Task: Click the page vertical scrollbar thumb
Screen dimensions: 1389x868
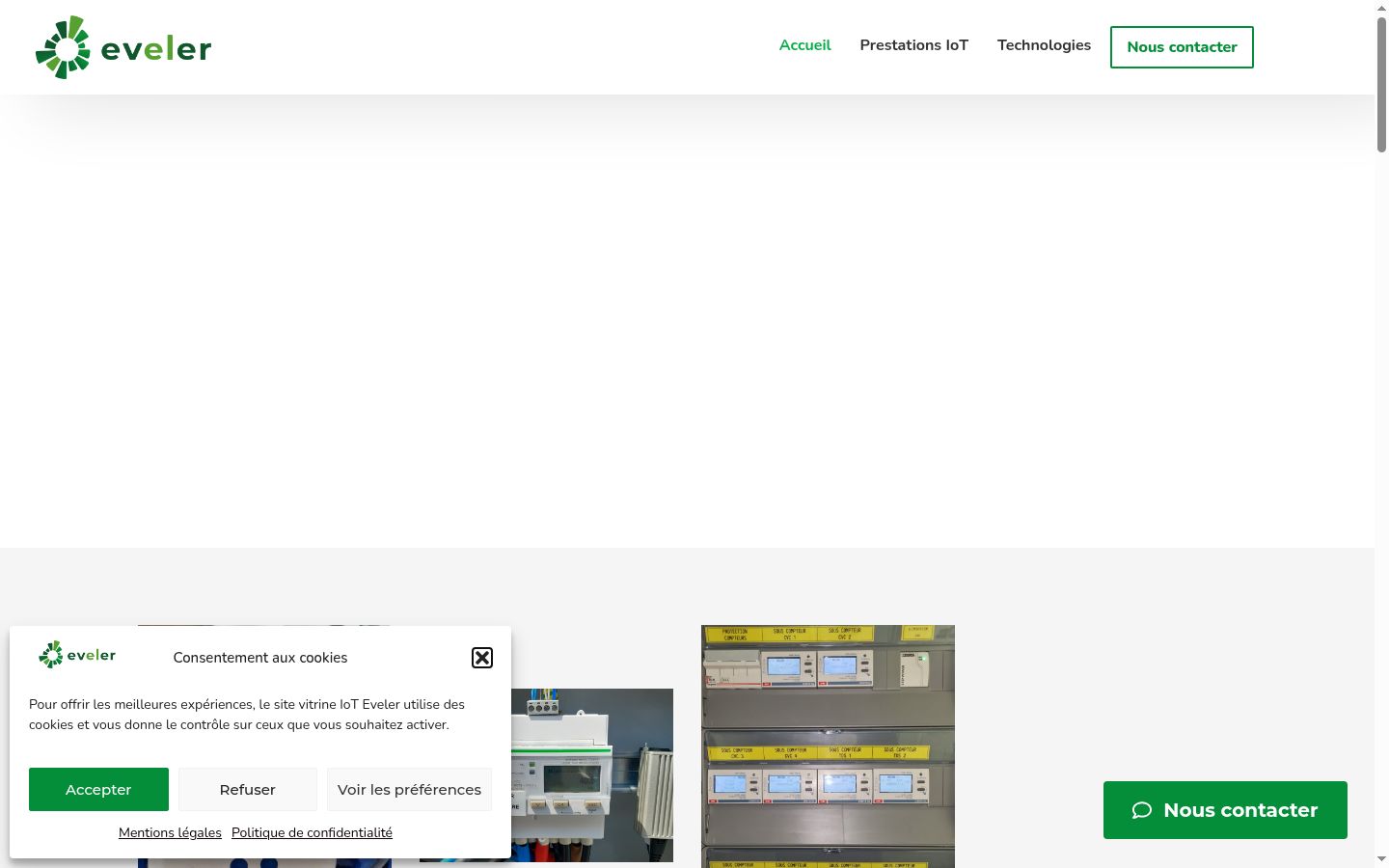Action: click(x=1381, y=84)
